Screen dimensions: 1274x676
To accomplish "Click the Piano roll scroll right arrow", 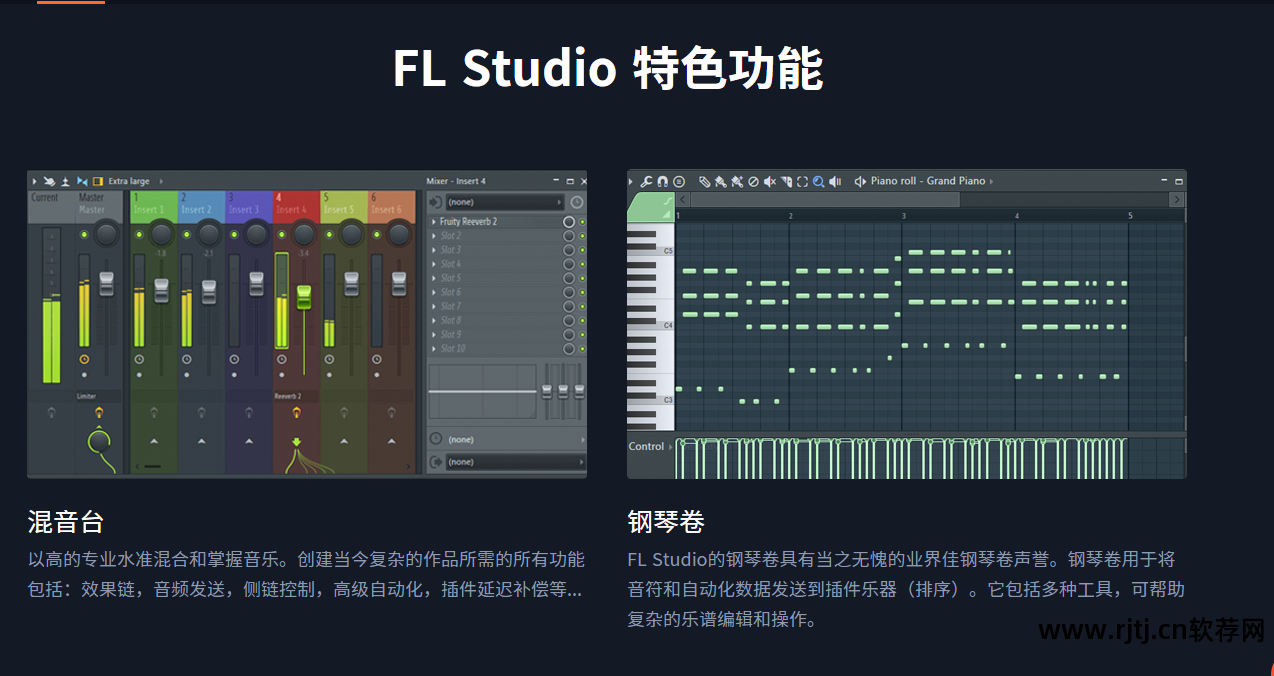I will tap(1176, 200).
